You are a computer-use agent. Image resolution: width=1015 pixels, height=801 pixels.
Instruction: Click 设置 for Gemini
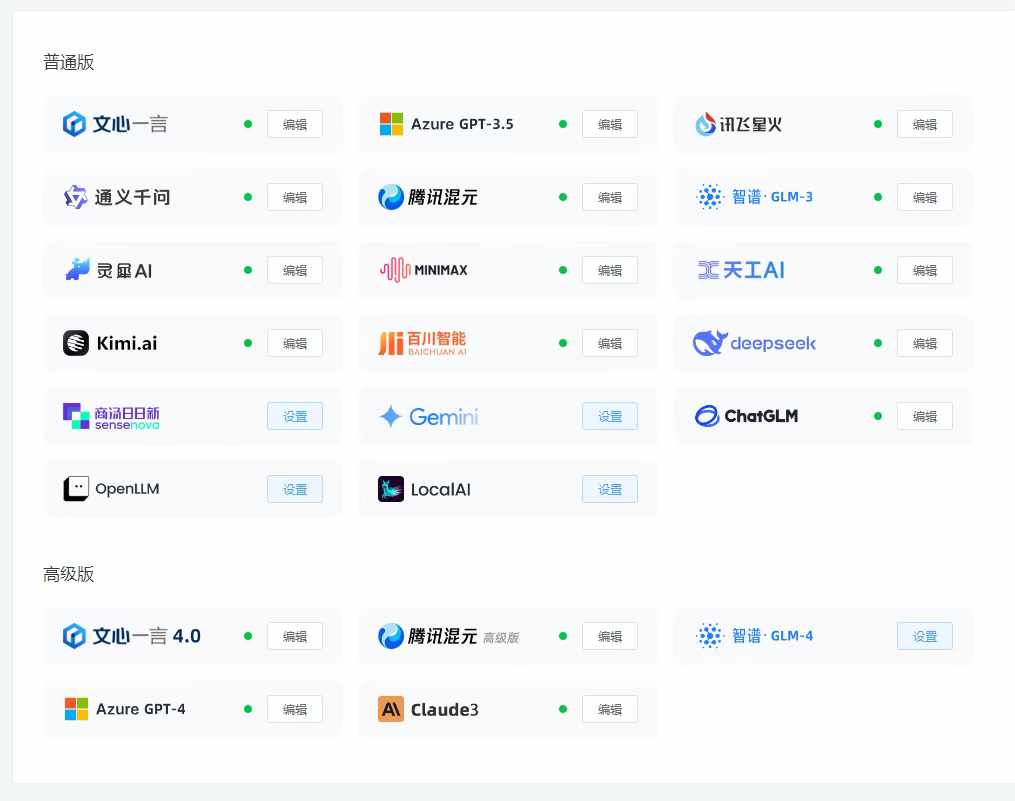click(610, 416)
